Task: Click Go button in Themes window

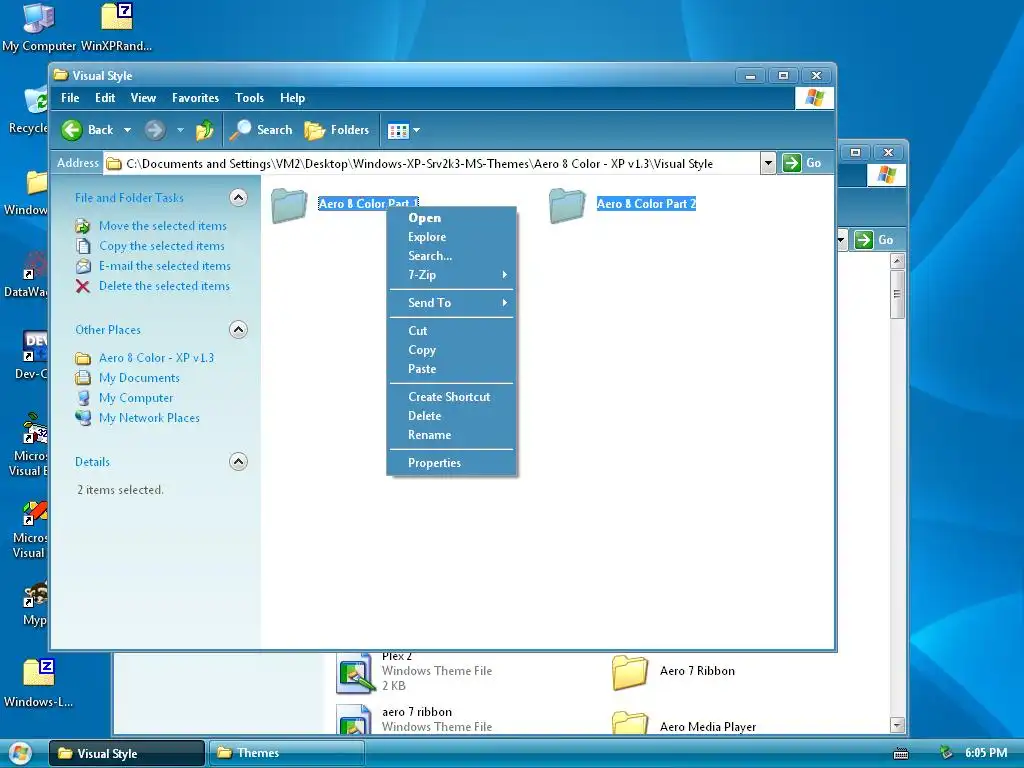Action: coord(874,240)
